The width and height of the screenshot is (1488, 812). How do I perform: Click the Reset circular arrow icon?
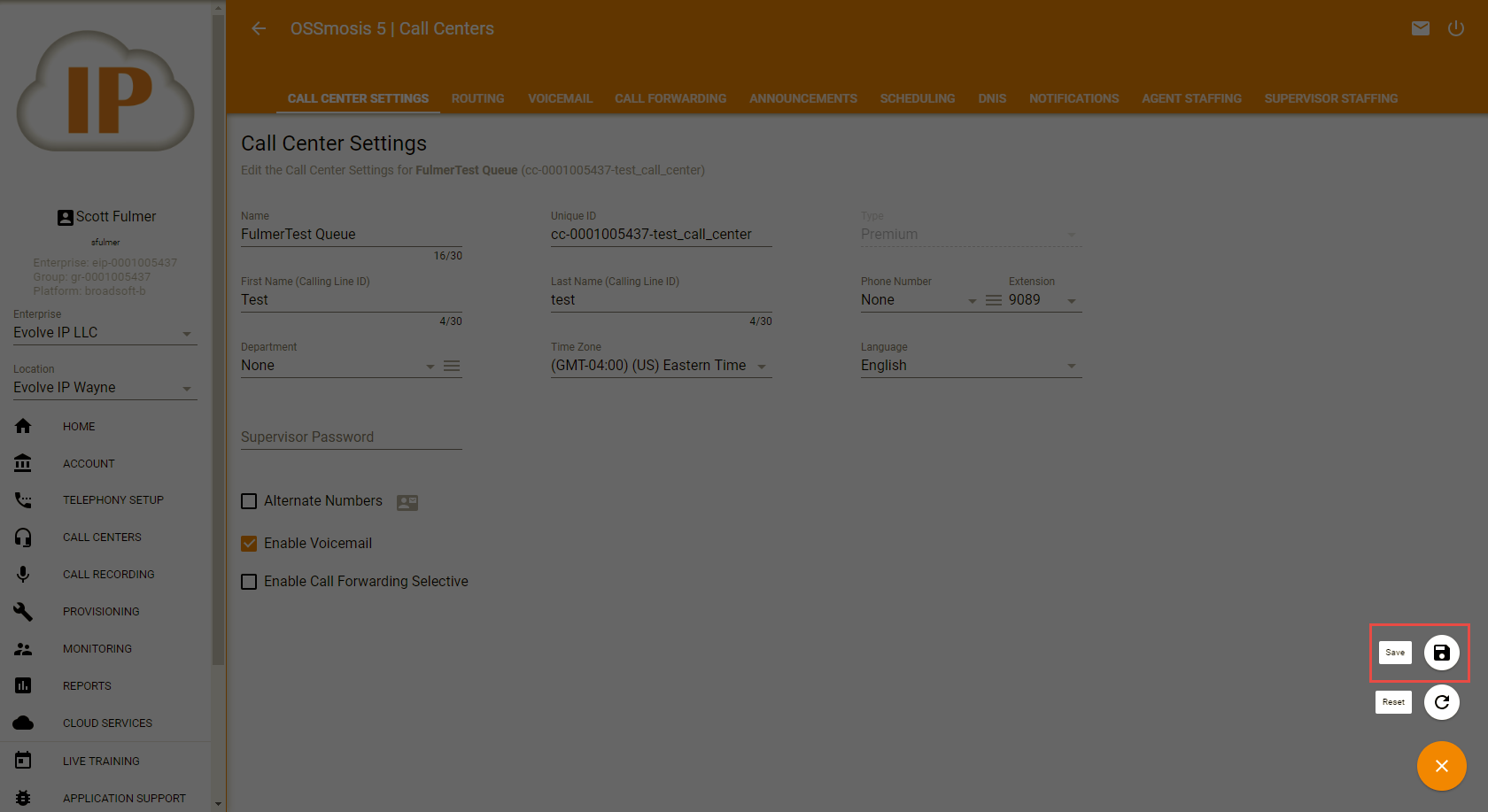pos(1441,702)
